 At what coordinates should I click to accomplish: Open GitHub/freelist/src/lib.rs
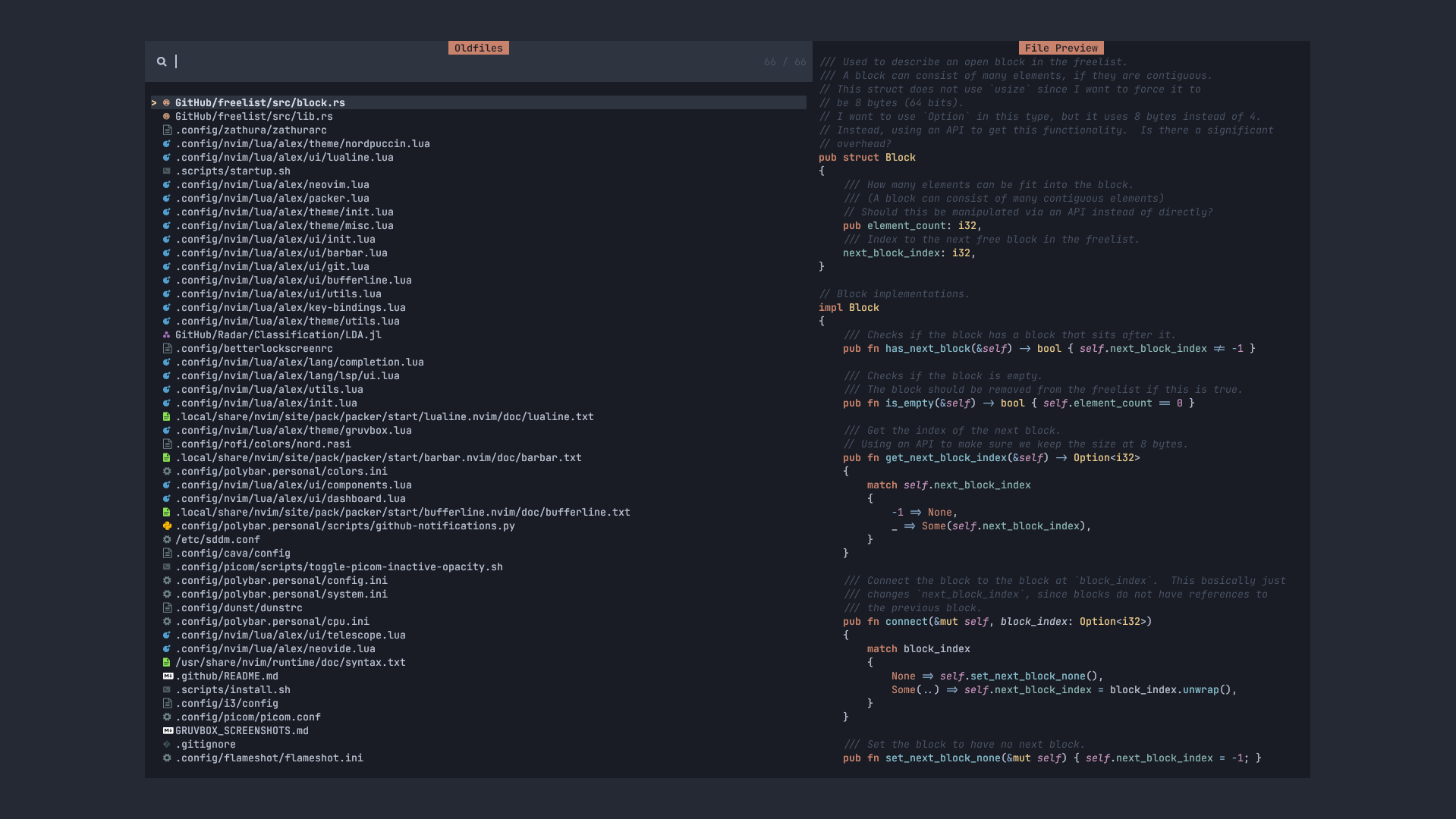pyautogui.click(x=254, y=116)
